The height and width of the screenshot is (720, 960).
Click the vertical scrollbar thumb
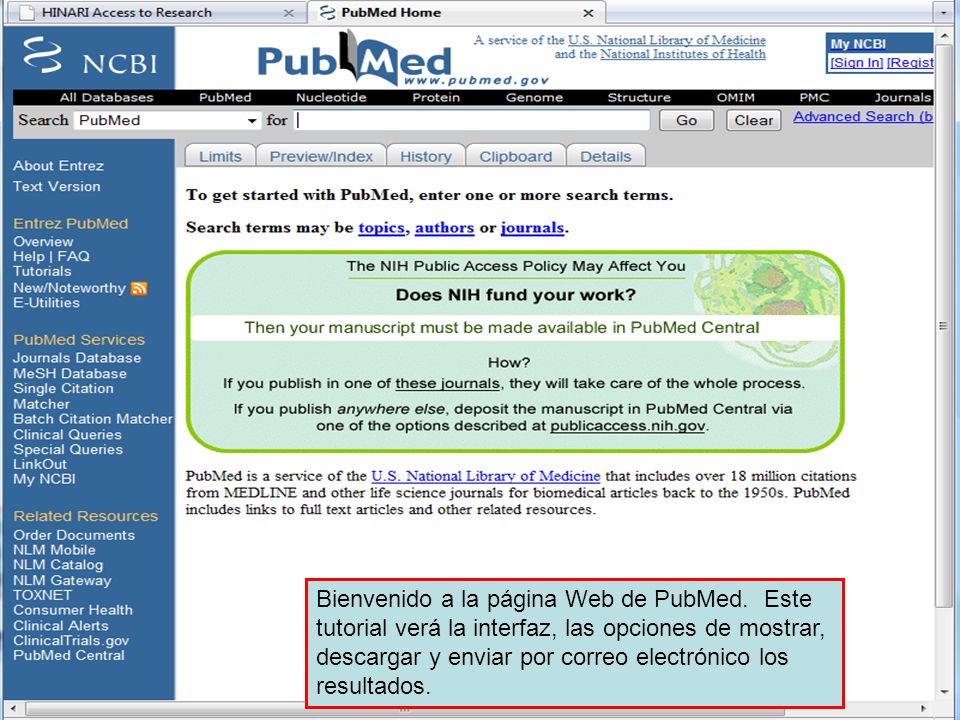coord(943,326)
